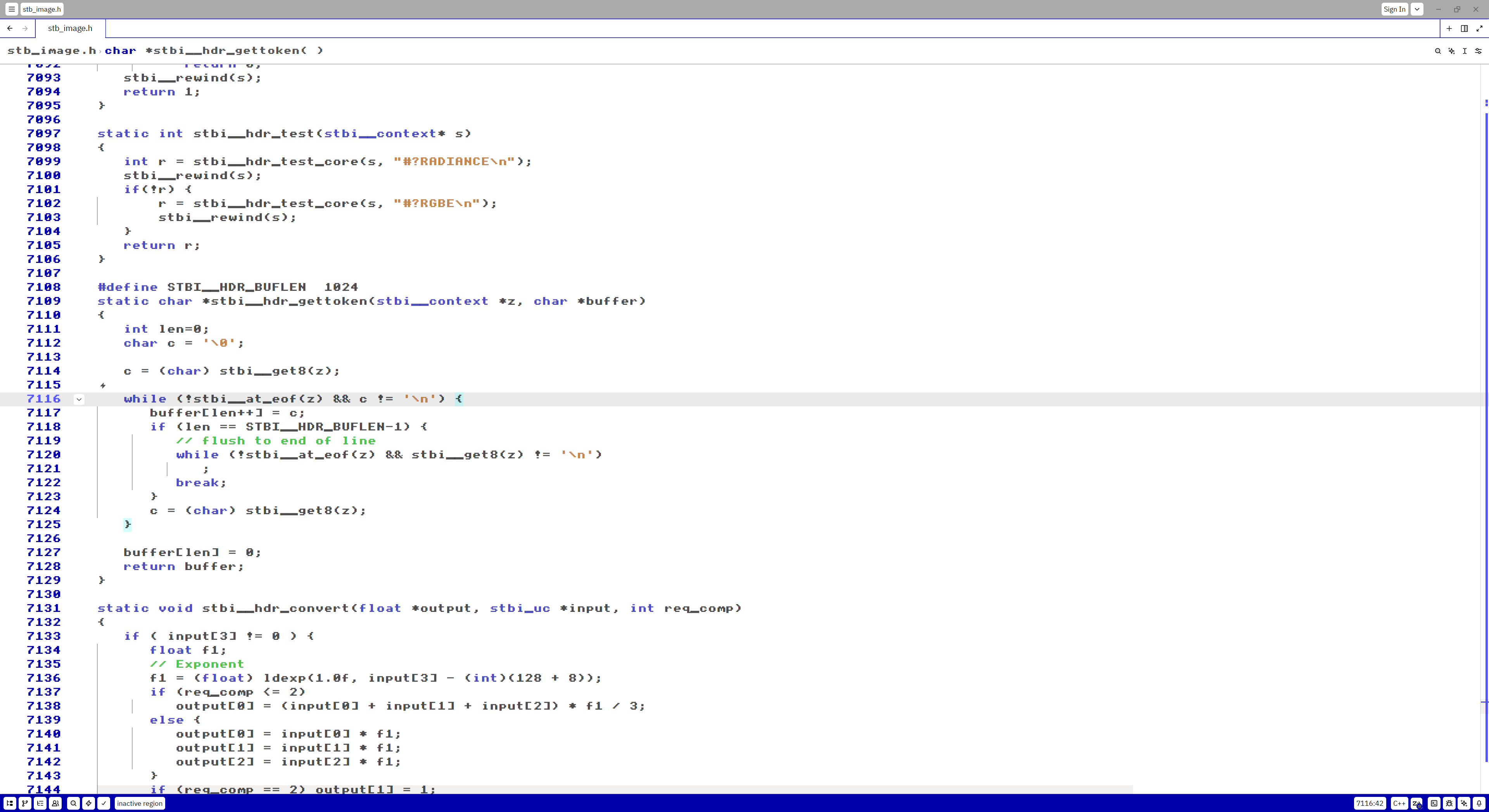Toggle the git panel branch icon
Image resolution: width=1489 pixels, height=812 pixels.
(25, 803)
